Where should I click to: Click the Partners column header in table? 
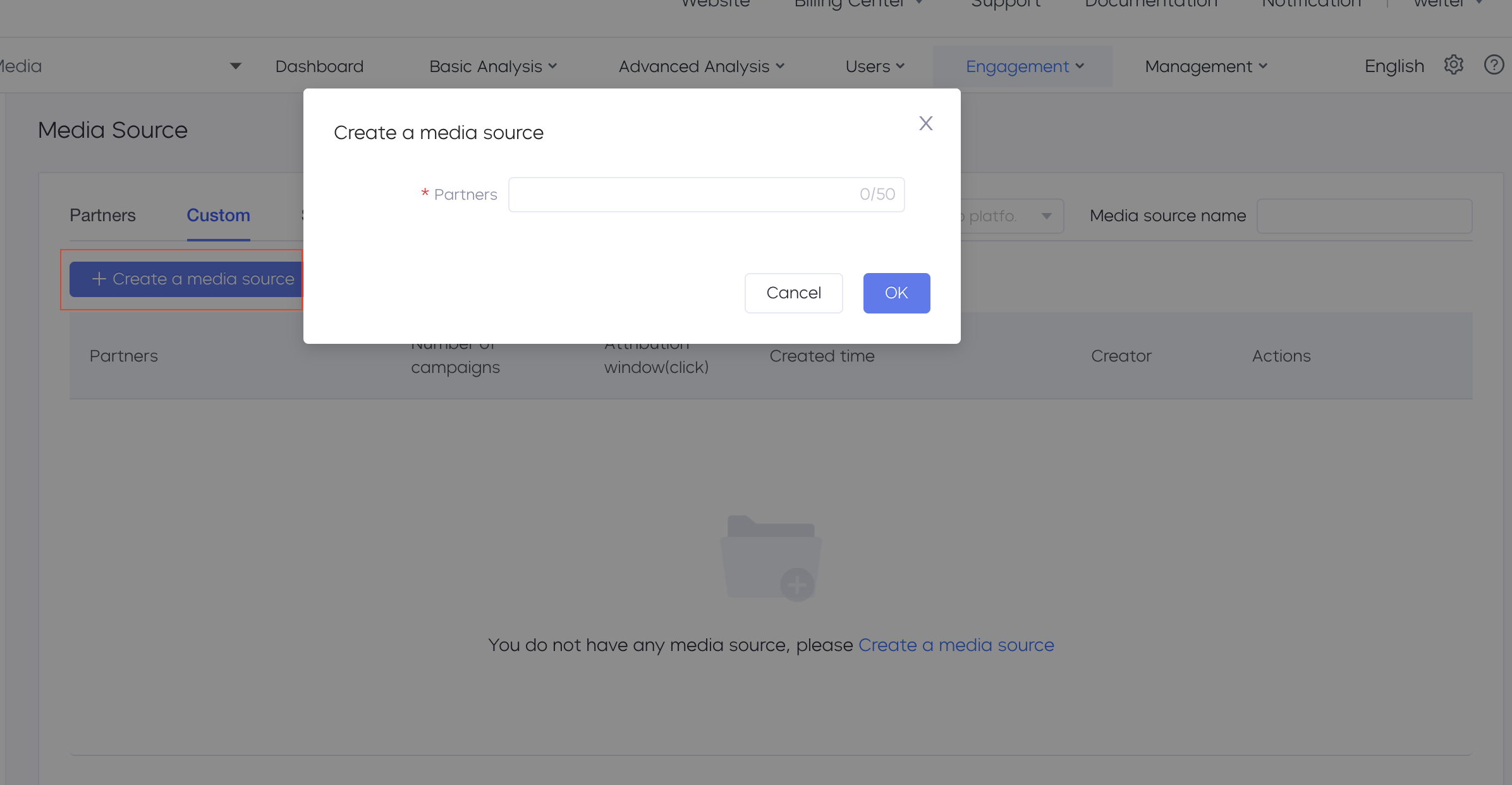[x=123, y=356]
